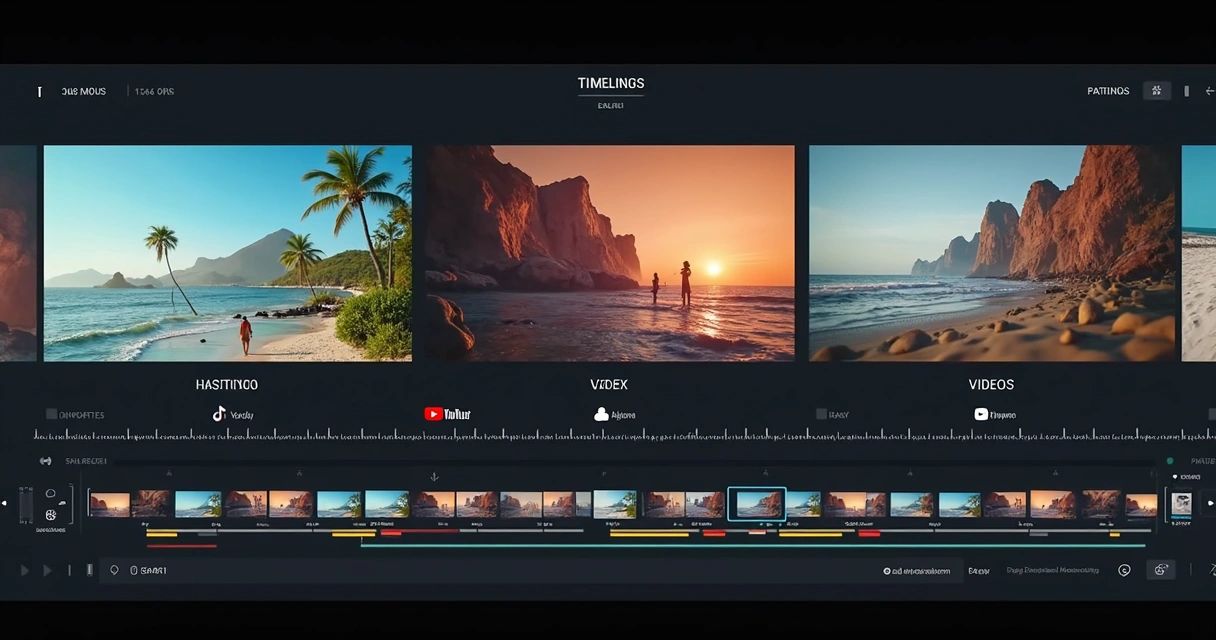Click the bottom-bar label with a dot icon

917,571
